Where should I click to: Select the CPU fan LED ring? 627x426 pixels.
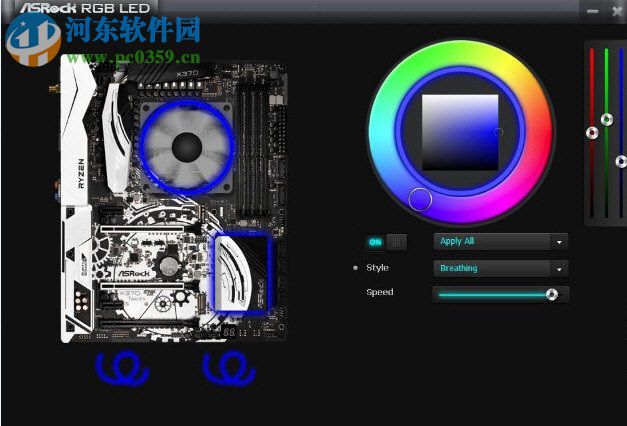click(x=187, y=147)
